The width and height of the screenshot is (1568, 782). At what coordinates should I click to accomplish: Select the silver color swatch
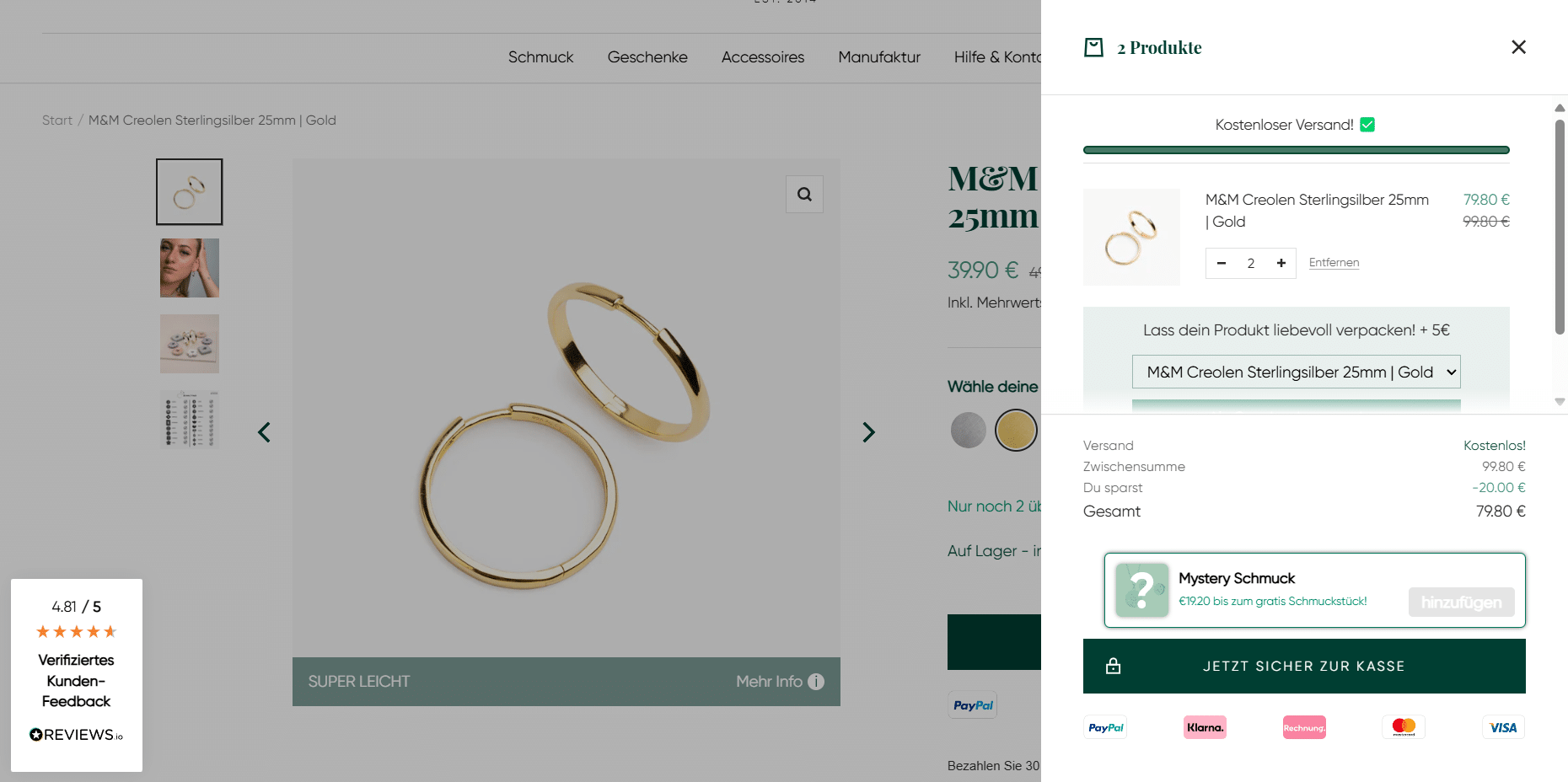click(x=969, y=431)
